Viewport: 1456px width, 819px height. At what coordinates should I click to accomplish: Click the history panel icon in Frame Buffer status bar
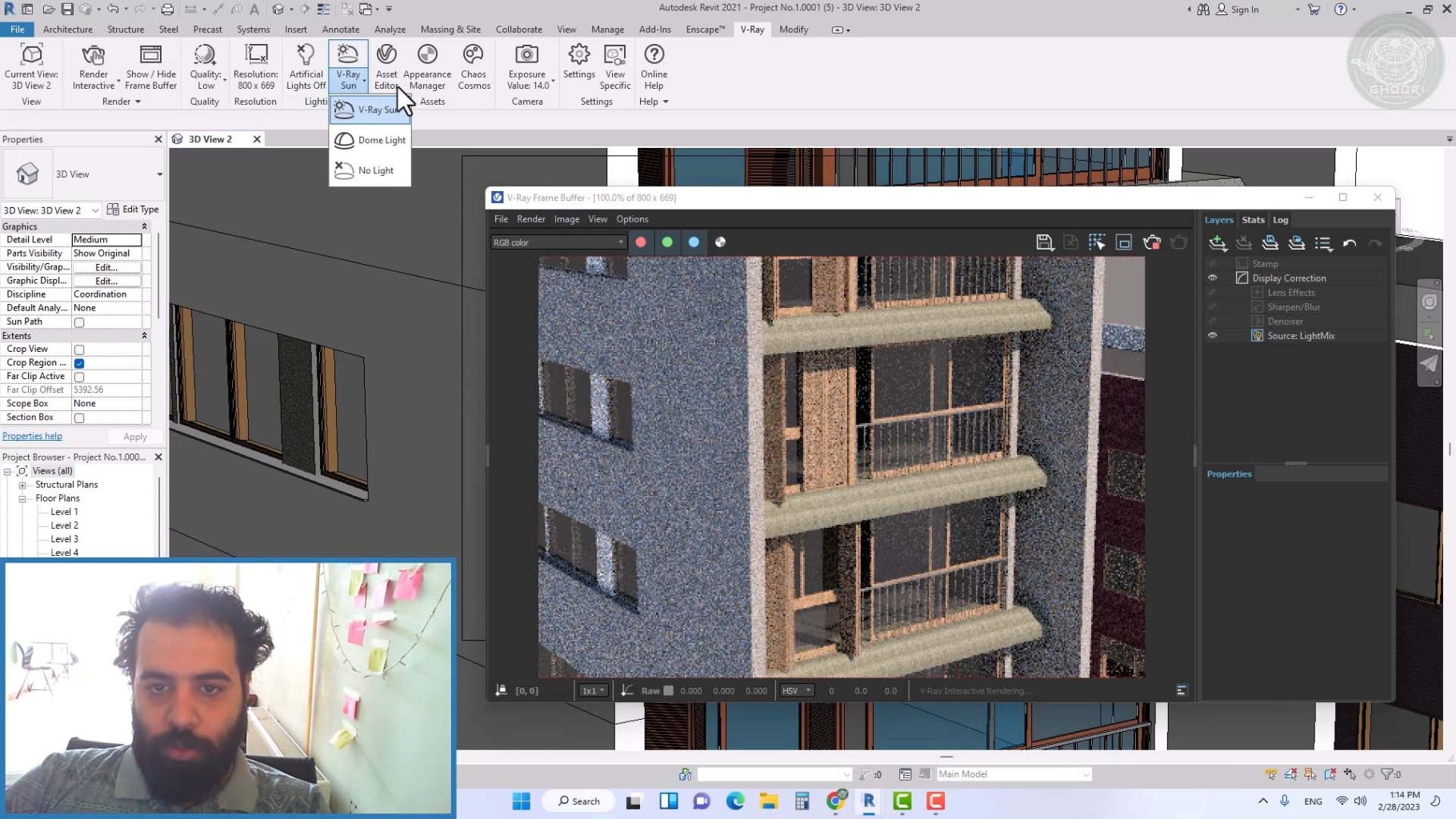tap(1182, 690)
